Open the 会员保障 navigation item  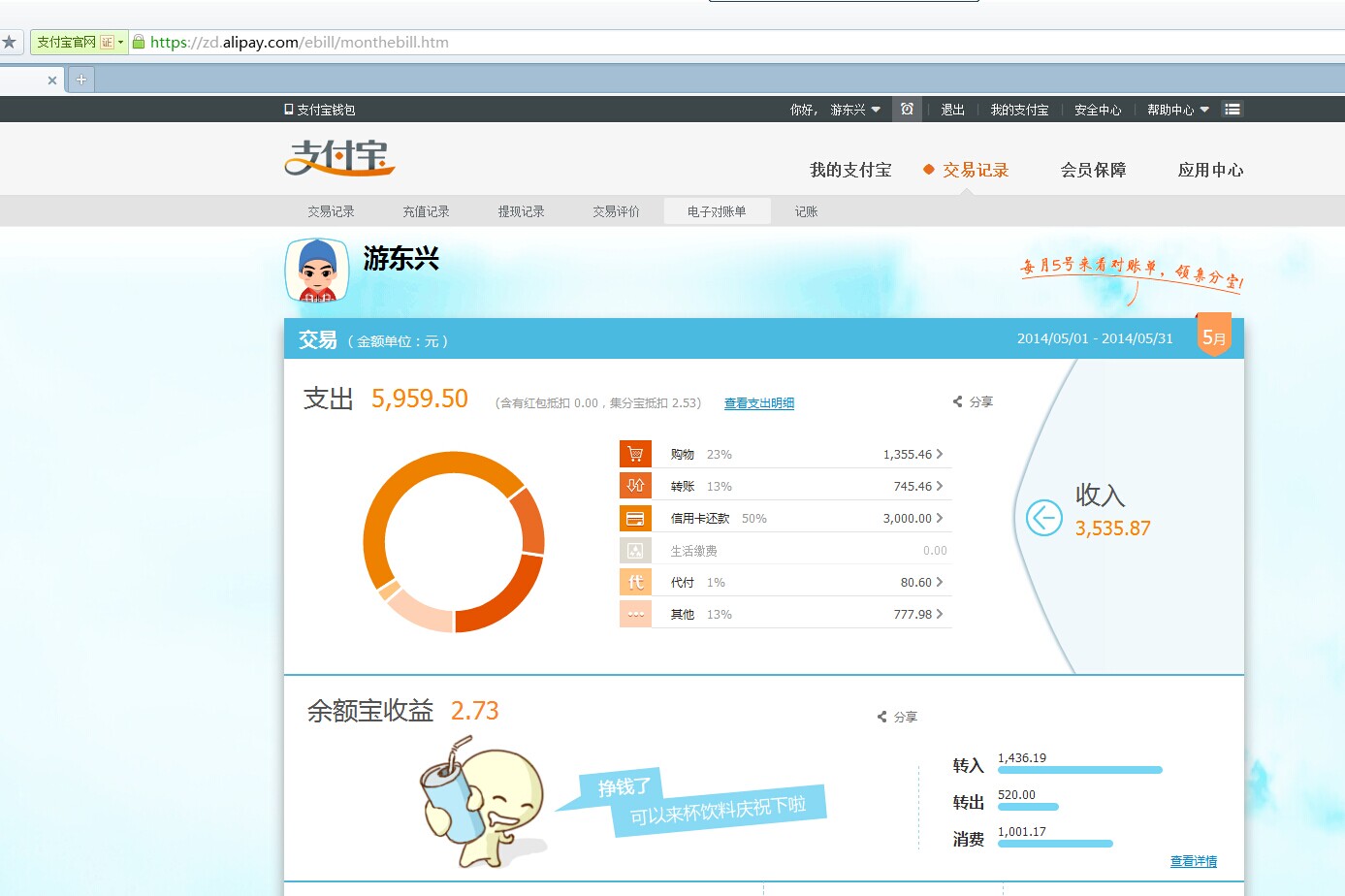pos(1093,170)
